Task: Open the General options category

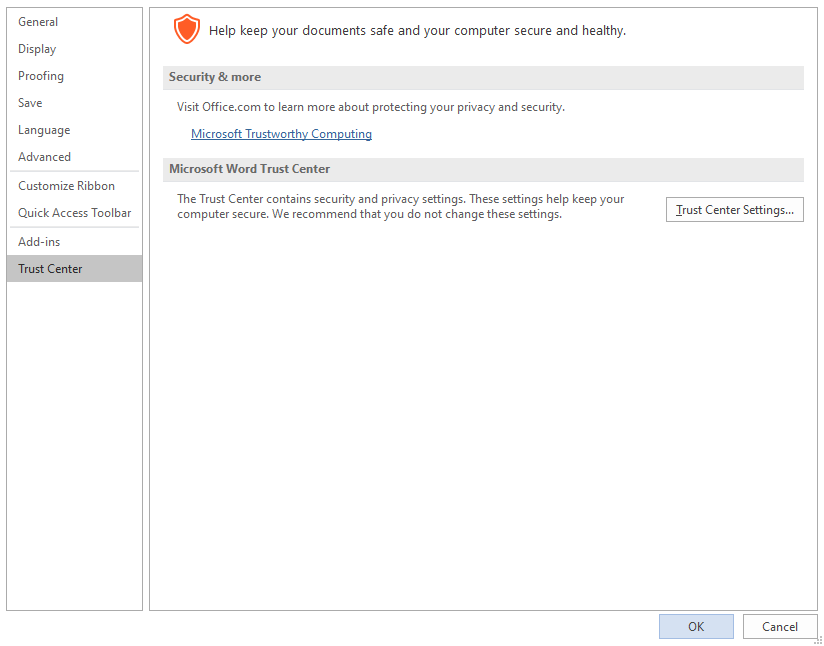Action: tap(75, 22)
